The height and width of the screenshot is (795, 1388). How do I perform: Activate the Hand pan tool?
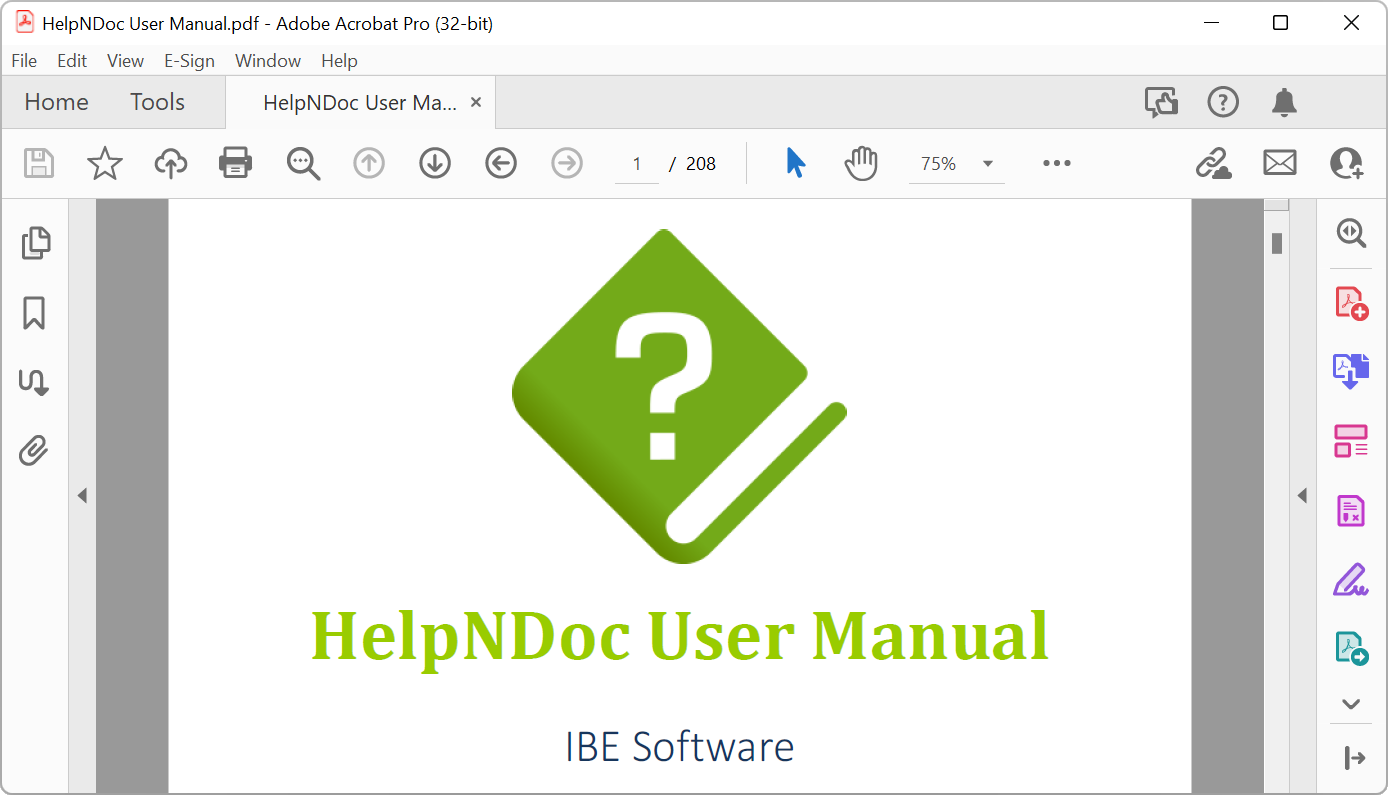point(861,163)
